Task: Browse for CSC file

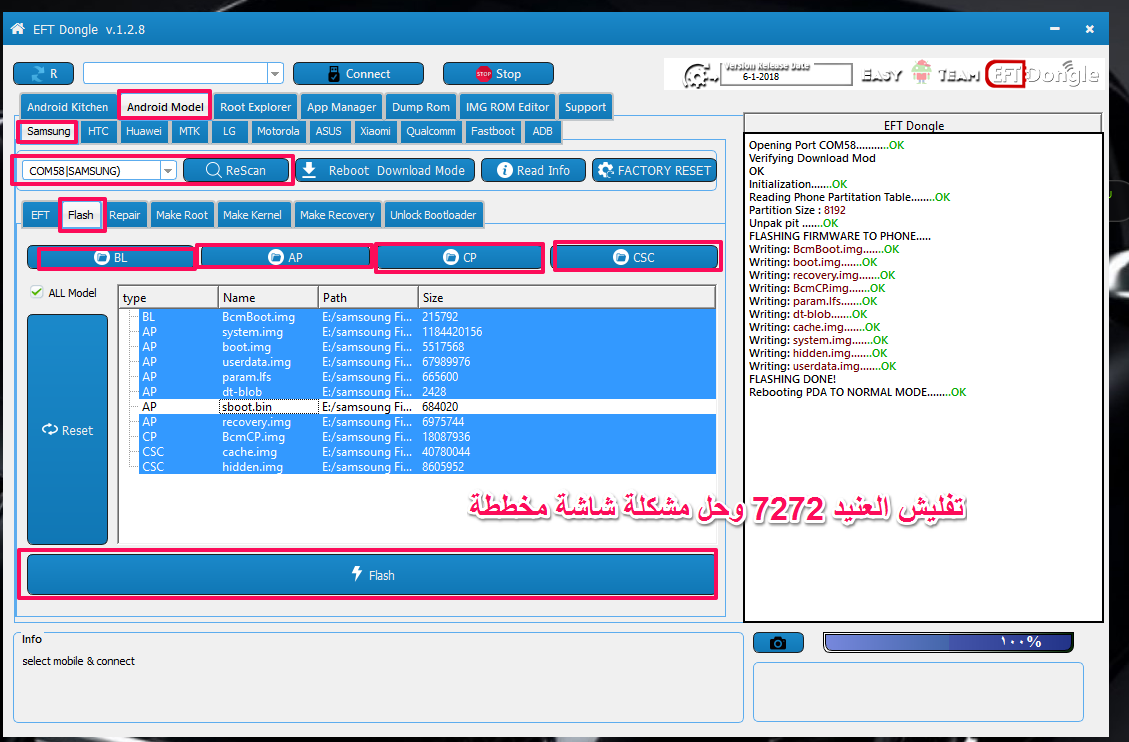Action: point(634,257)
